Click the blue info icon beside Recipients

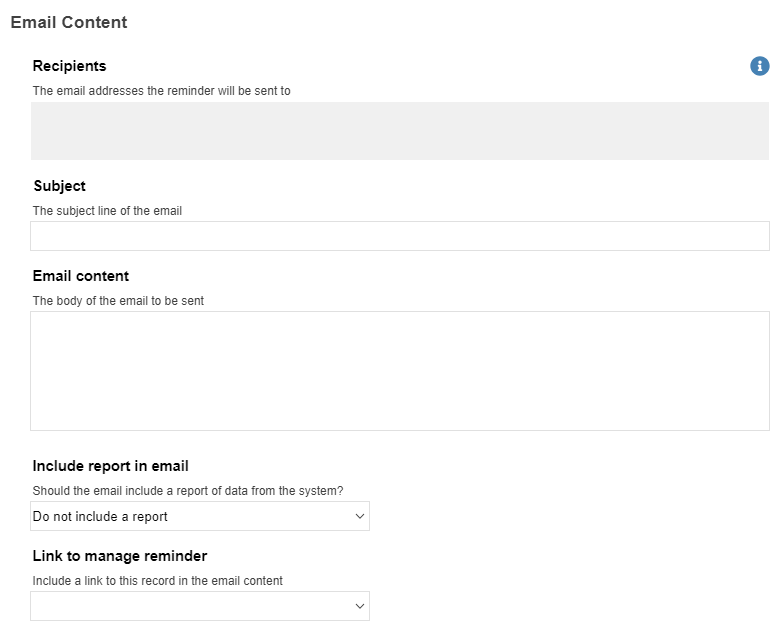pos(760,66)
